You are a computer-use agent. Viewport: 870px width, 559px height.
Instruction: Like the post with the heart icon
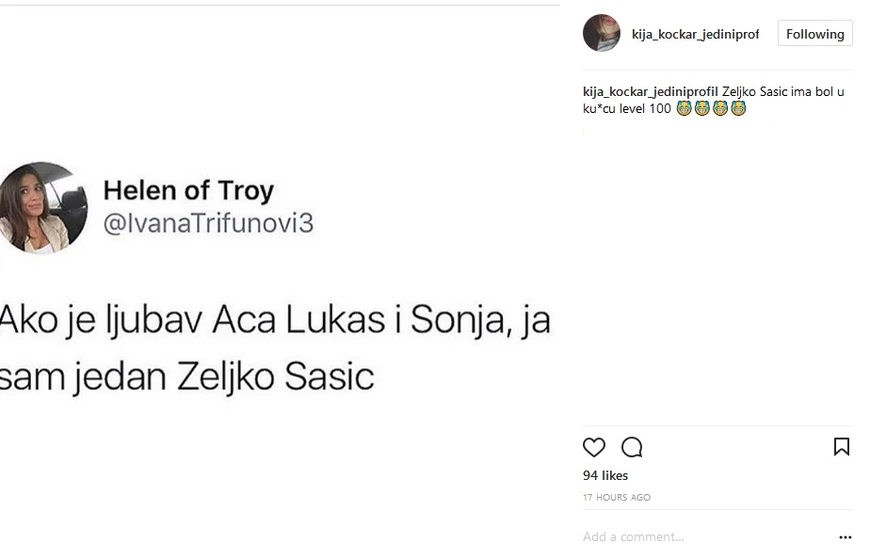coord(594,447)
